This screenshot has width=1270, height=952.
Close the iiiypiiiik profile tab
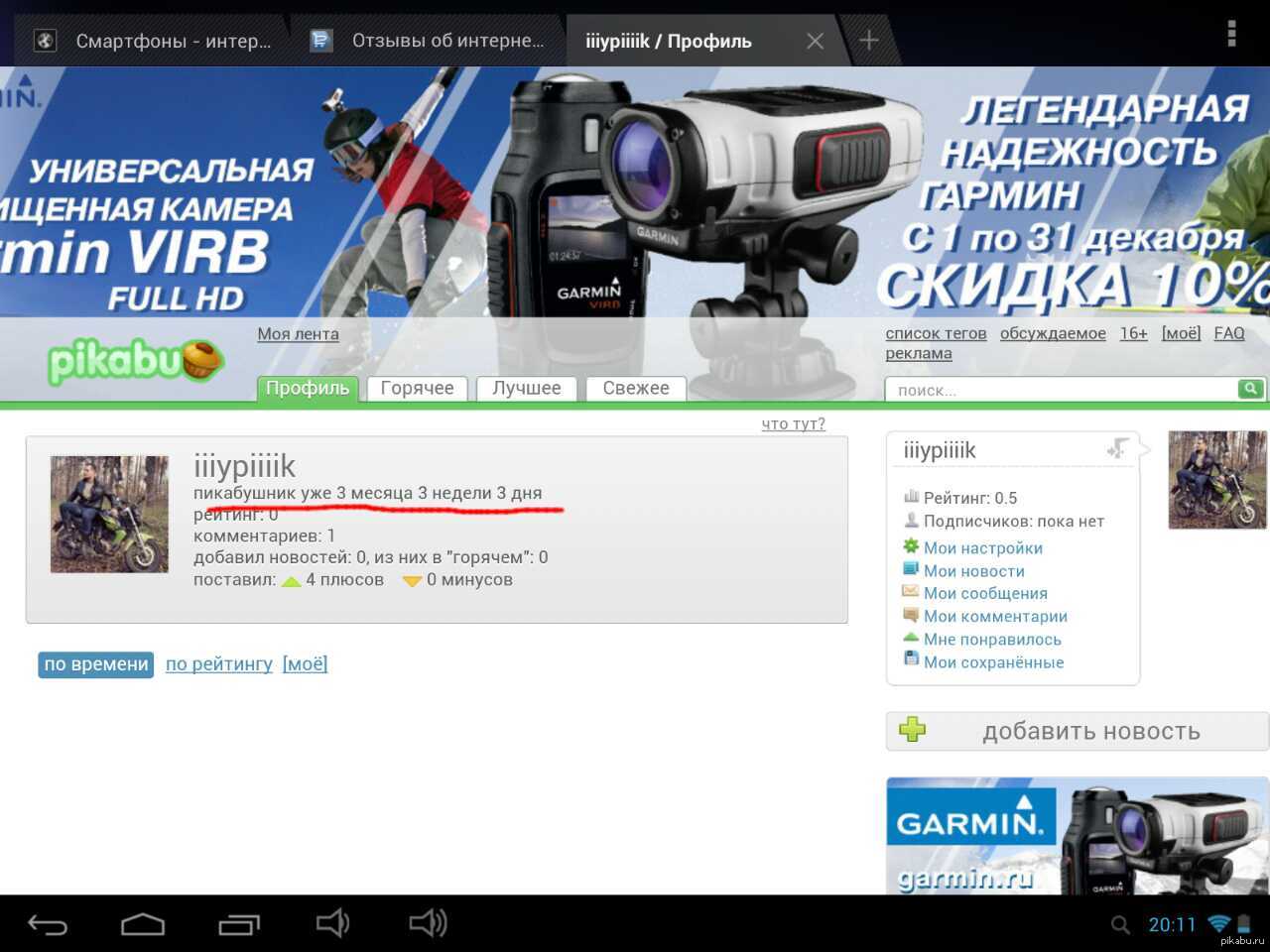[x=815, y=41]
